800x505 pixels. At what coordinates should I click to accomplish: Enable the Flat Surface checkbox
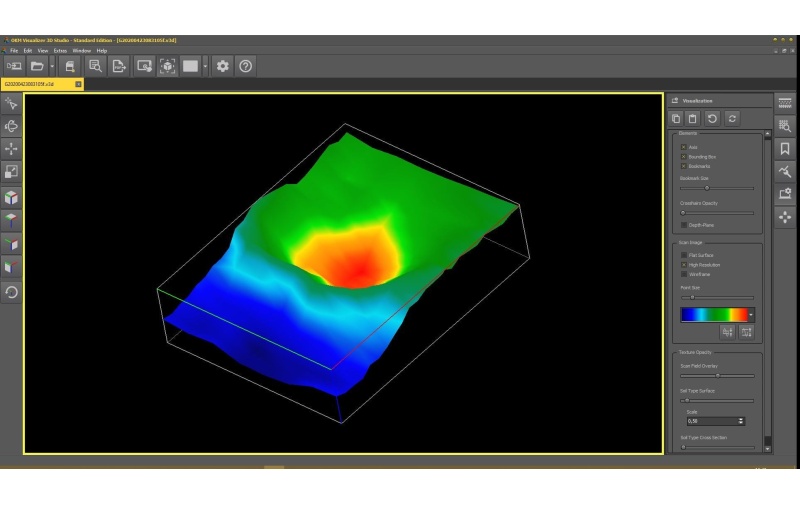click(x=684, y=255)
